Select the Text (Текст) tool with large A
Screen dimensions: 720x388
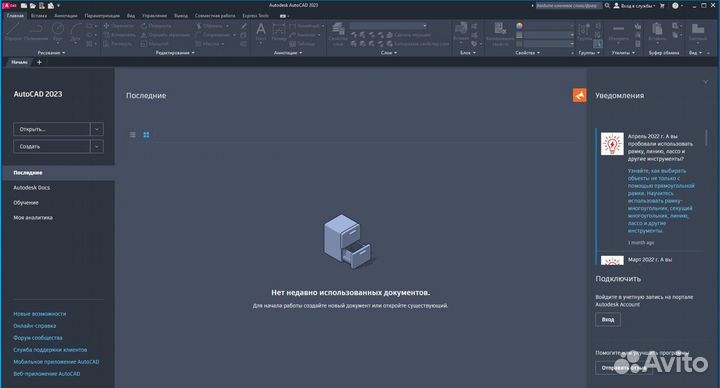261,33
